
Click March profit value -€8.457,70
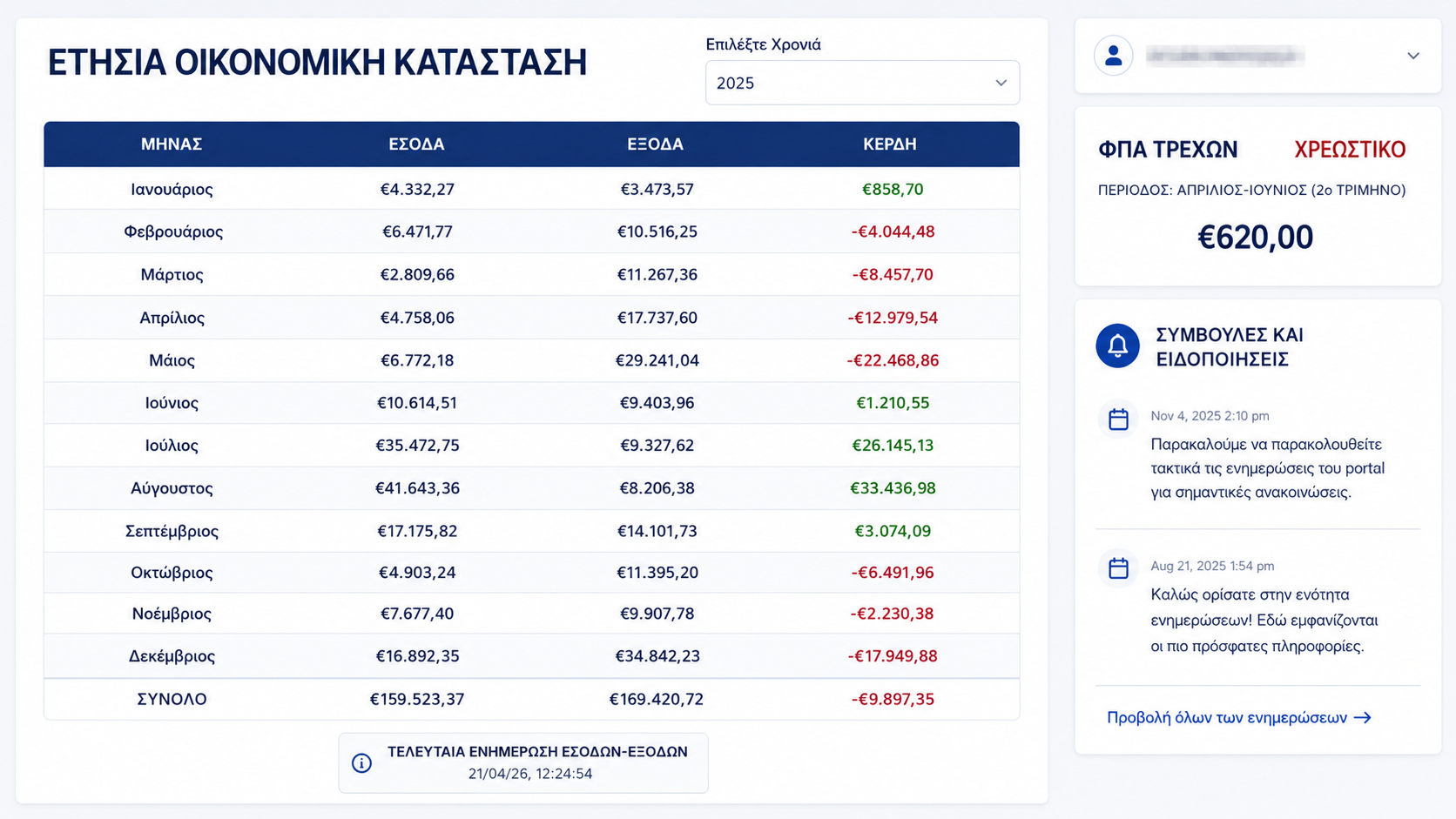[x=892, y=274]
